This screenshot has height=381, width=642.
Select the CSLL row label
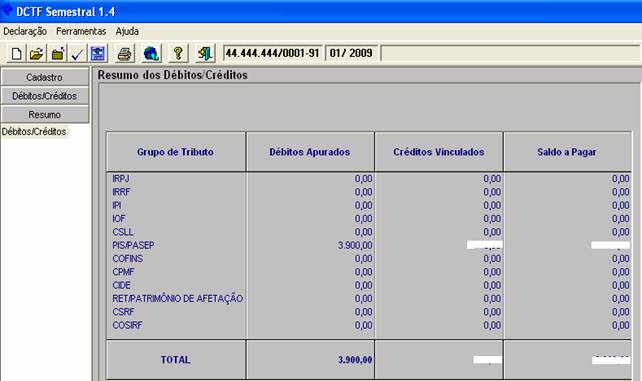(x=122, y=232)
